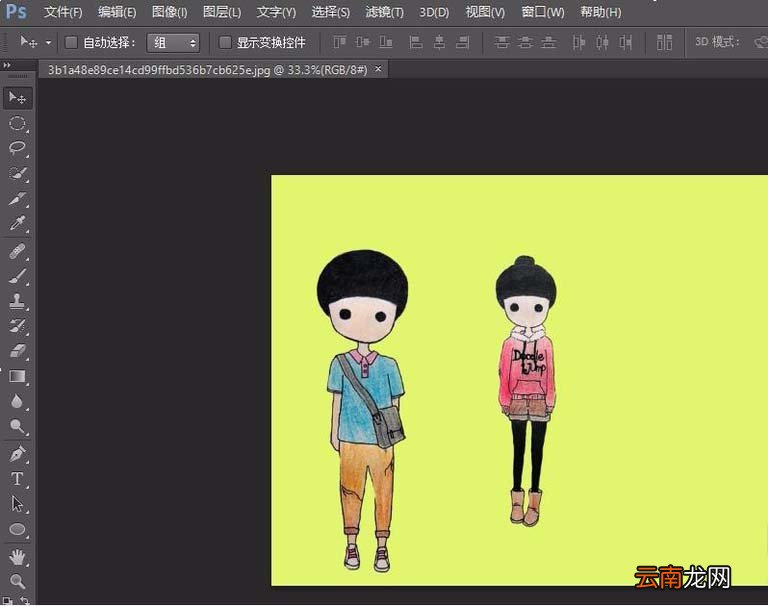This screenshot has height=606, width=768.
Task: Select the Quick Selection tool
Action: point(18,173)
